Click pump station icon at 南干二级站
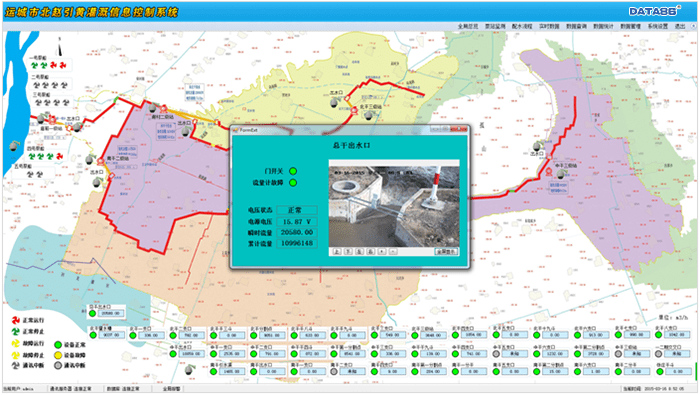This screenshot has height=395, width=700. tap(100, 161)
